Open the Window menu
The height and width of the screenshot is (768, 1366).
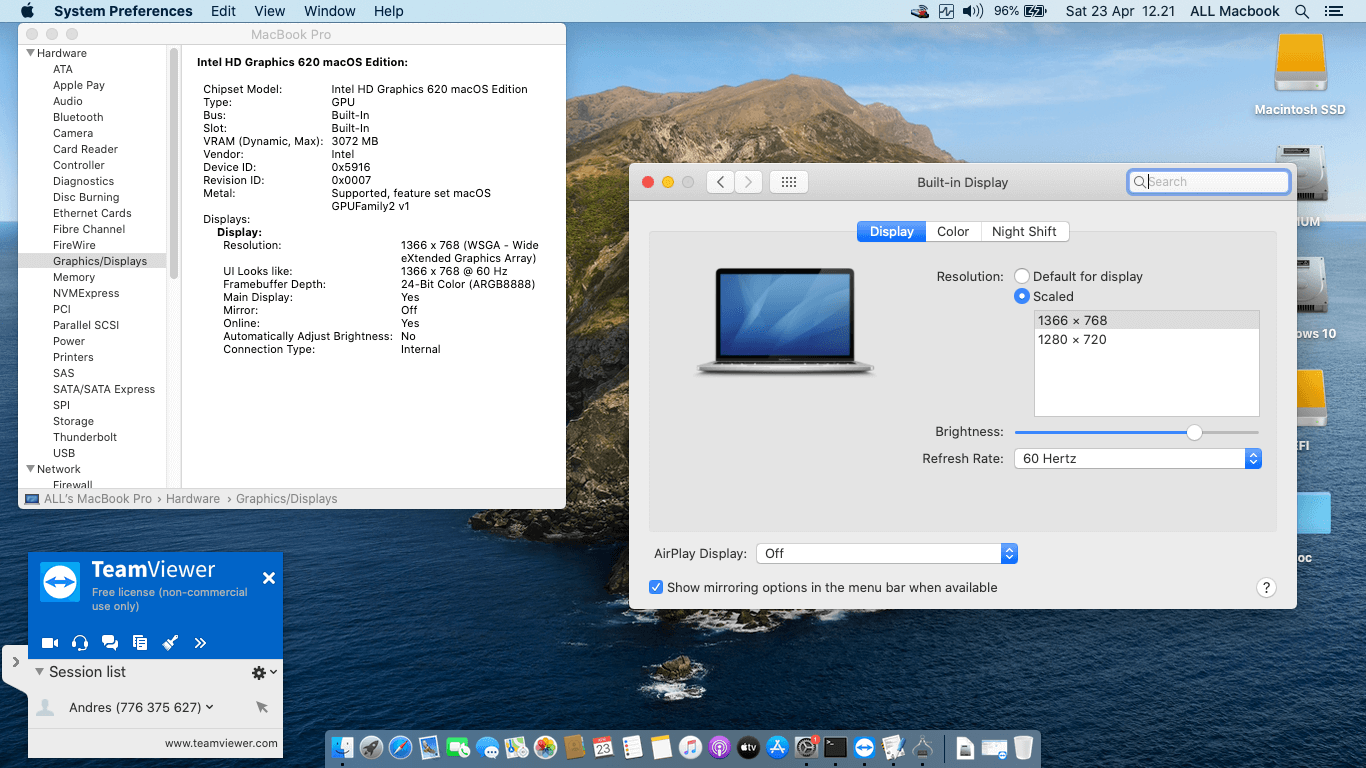(x=329, y=11)
